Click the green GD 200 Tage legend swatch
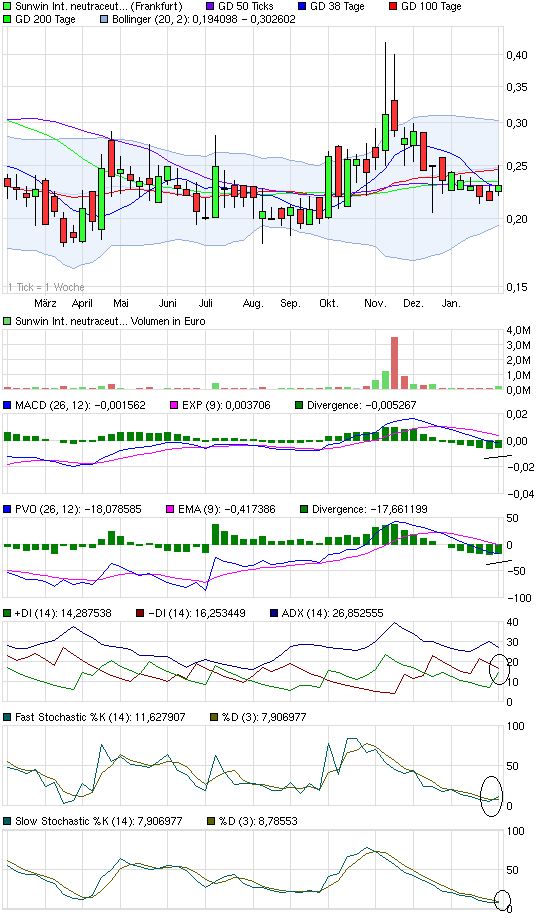This screenshot has height=918, width=545. click(7, 19)
